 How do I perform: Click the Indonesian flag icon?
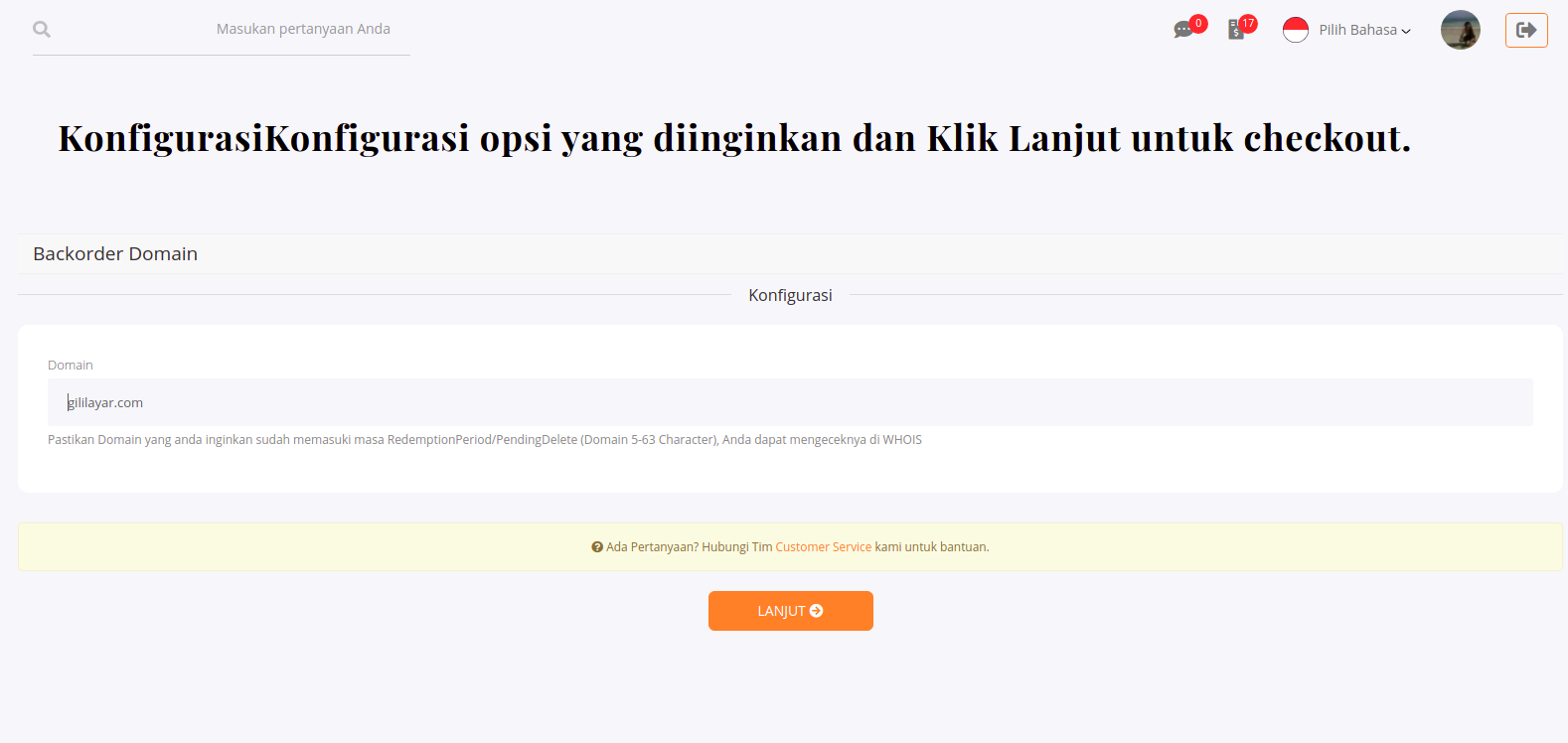1296,30
